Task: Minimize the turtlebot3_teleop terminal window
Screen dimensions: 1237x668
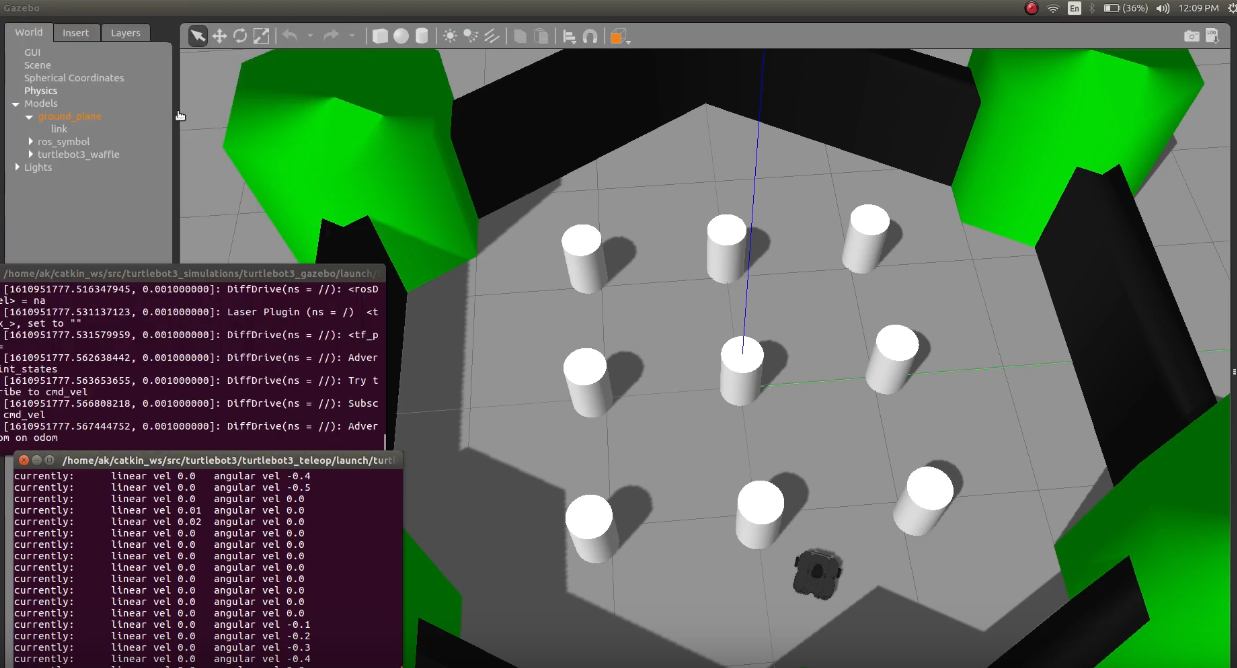Action: point(37,460)
